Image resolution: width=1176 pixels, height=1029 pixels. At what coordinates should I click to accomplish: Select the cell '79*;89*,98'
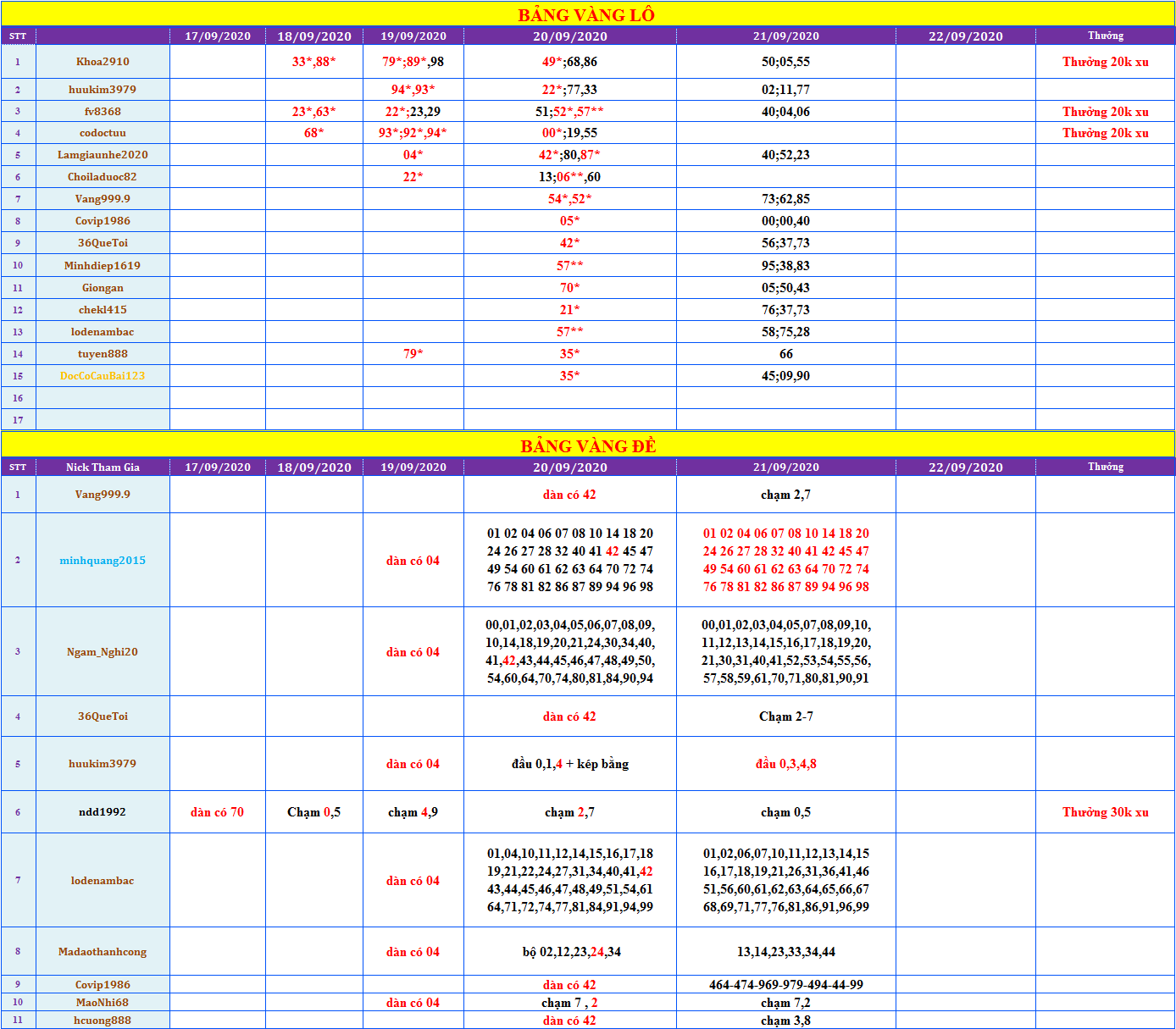tap(413, 62)
